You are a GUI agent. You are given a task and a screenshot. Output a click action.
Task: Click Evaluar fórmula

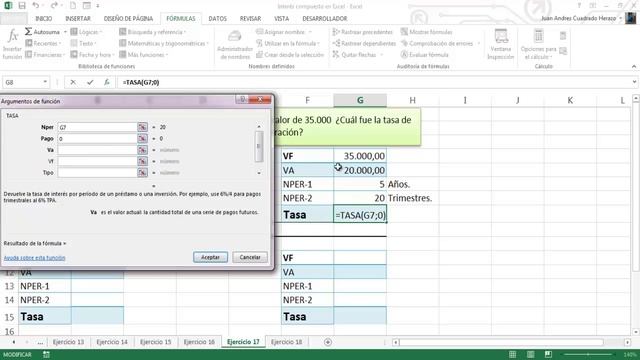tap(424, 55)
